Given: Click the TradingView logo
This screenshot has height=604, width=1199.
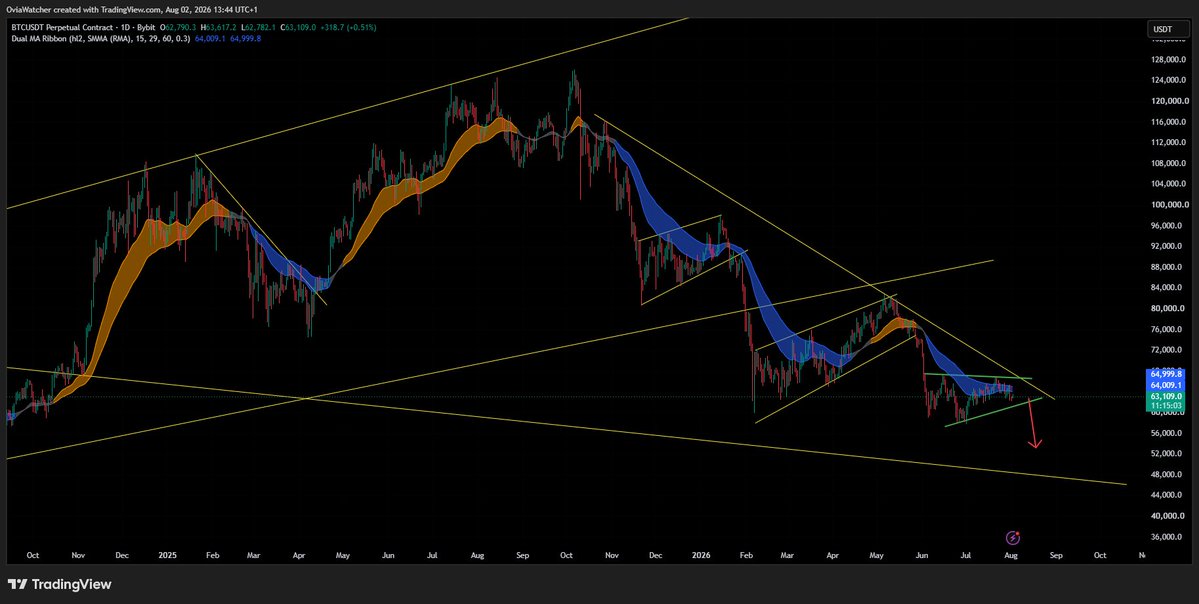Looking at the screenshot, I should pyautogui.click(x=60, y=585).
